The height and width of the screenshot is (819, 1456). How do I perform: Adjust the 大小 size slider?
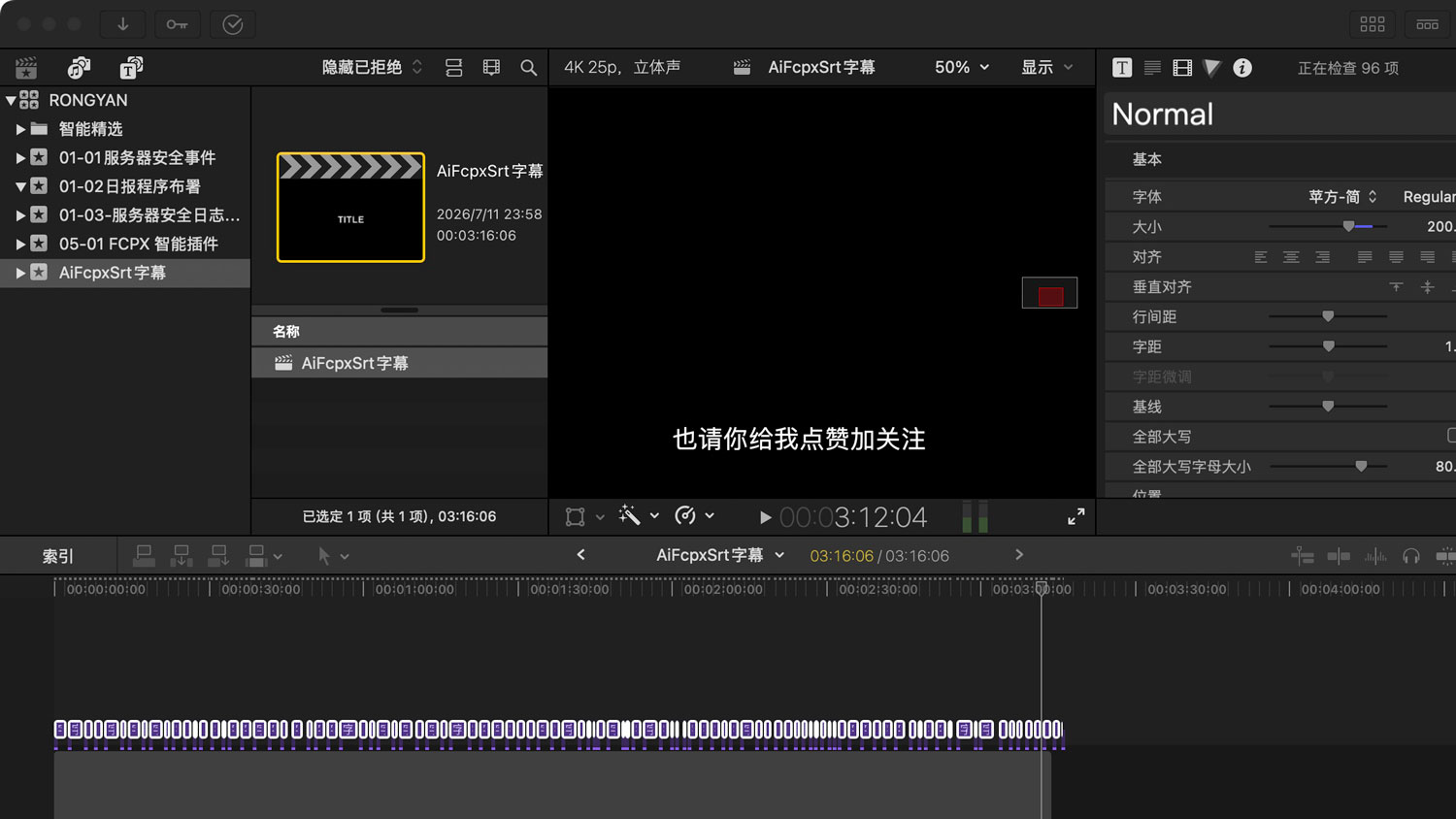point(1348,226)
